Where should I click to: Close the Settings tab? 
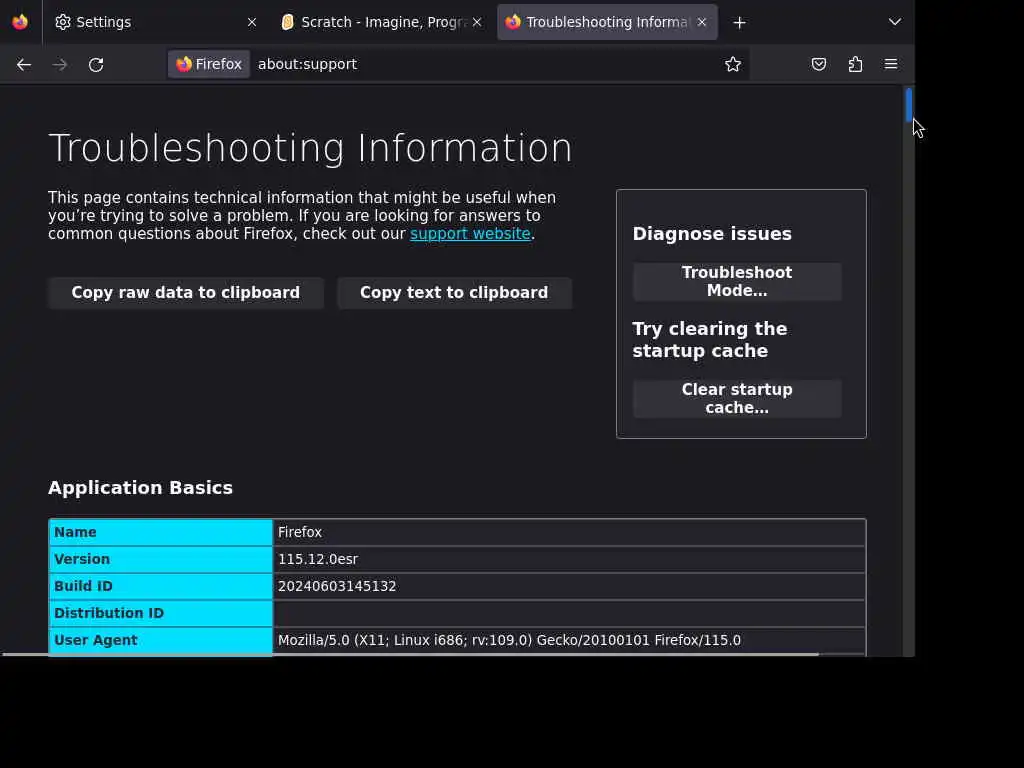251,22
